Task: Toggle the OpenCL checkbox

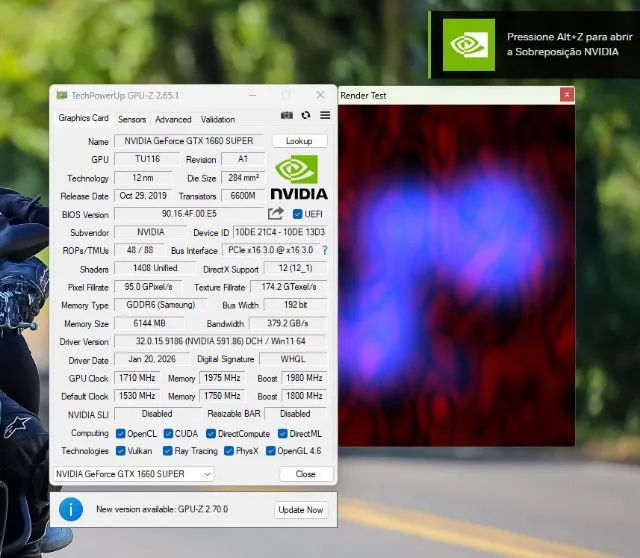Action: (120, 434)
